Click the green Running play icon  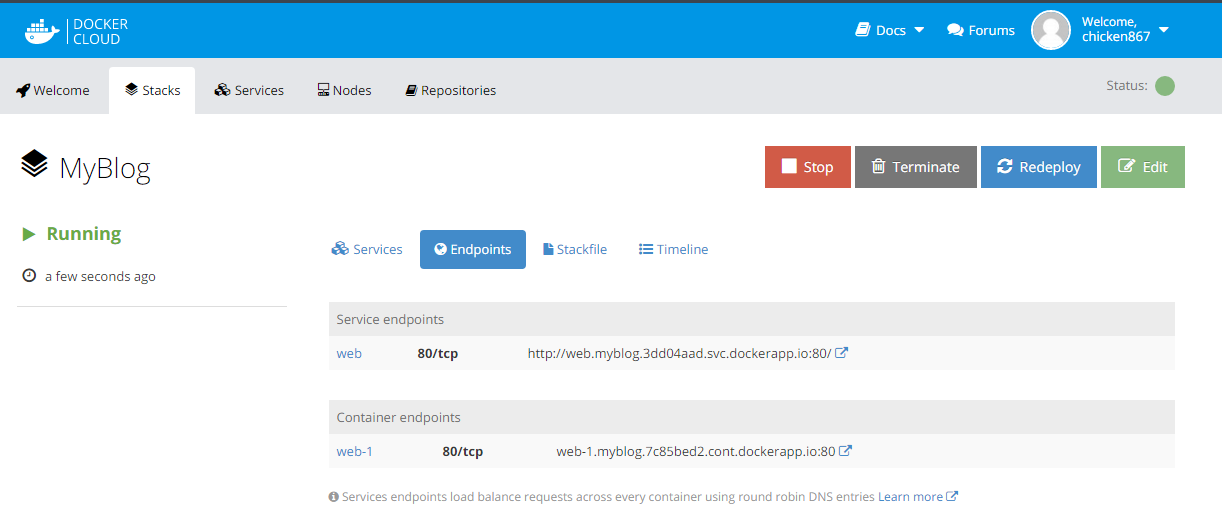(29, 234)
